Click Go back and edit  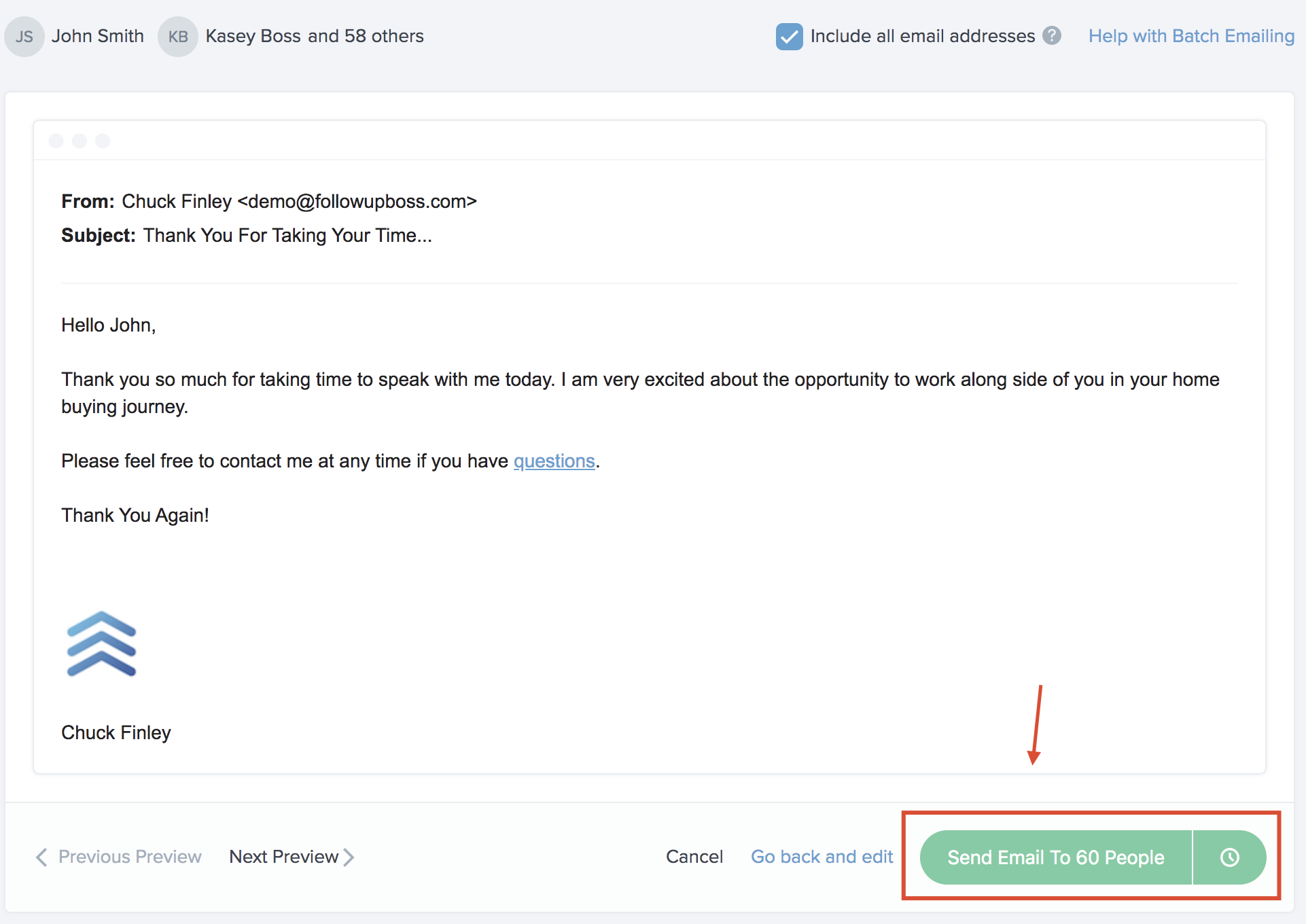click(822, 857)
